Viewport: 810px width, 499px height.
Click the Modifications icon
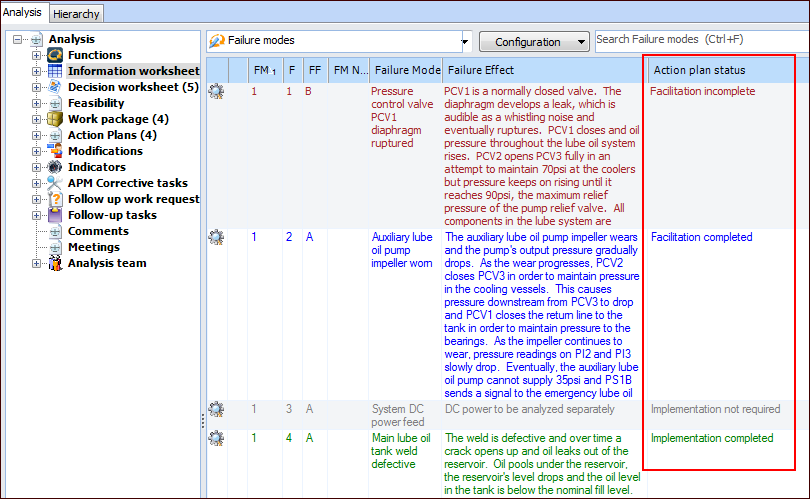tap(55, 151)
